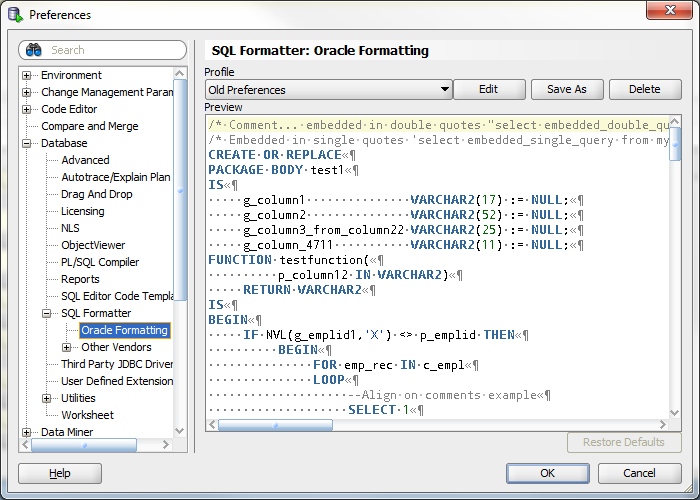Select Compare and Merge in tree

click(90, 126)
